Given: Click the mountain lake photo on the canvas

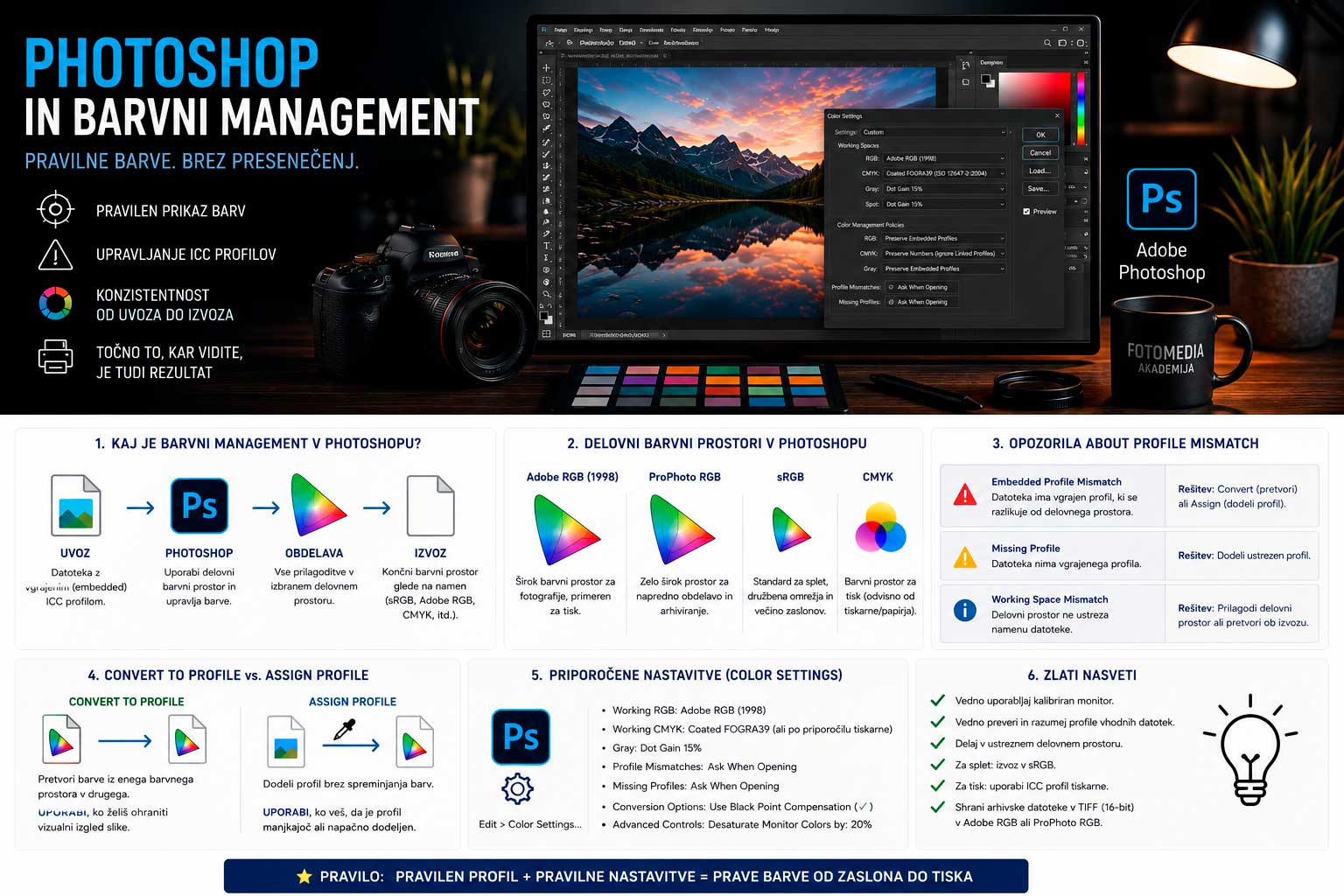Looking at the screenshot, I should pos(700,192).
